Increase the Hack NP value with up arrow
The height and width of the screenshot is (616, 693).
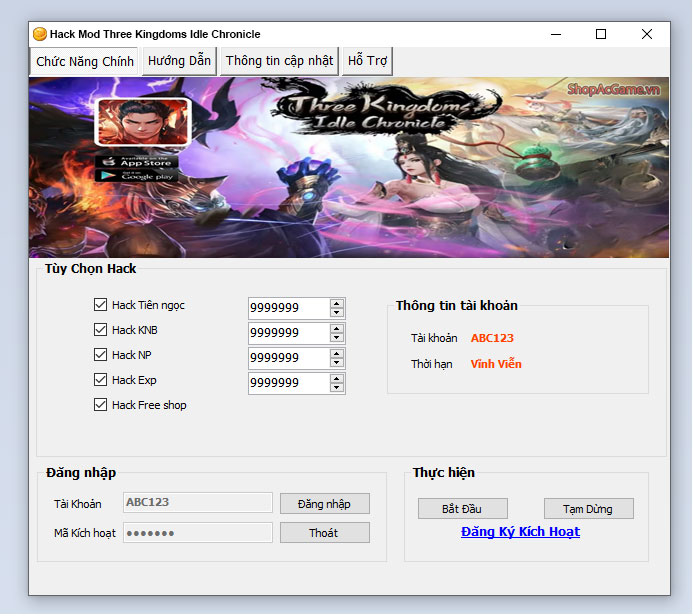coord(337,354)
